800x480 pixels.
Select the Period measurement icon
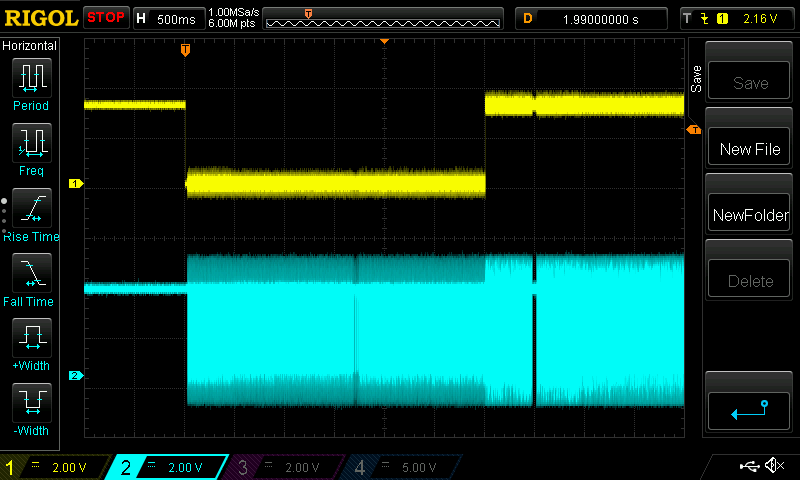click(x=32, y=78)
